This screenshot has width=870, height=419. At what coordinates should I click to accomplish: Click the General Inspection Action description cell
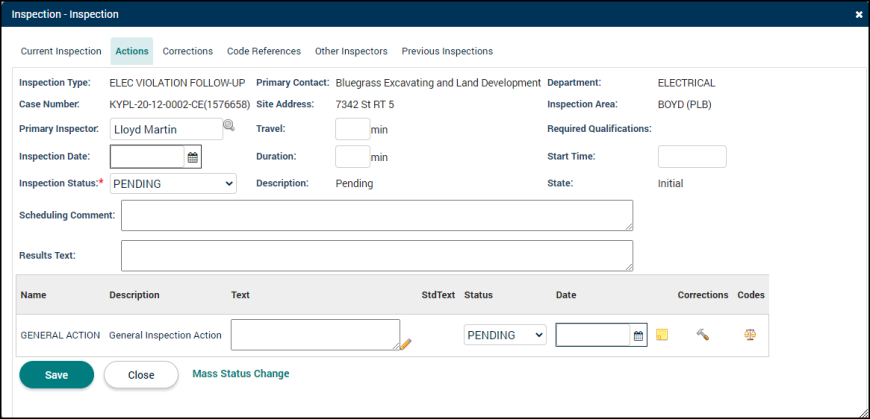165,335
